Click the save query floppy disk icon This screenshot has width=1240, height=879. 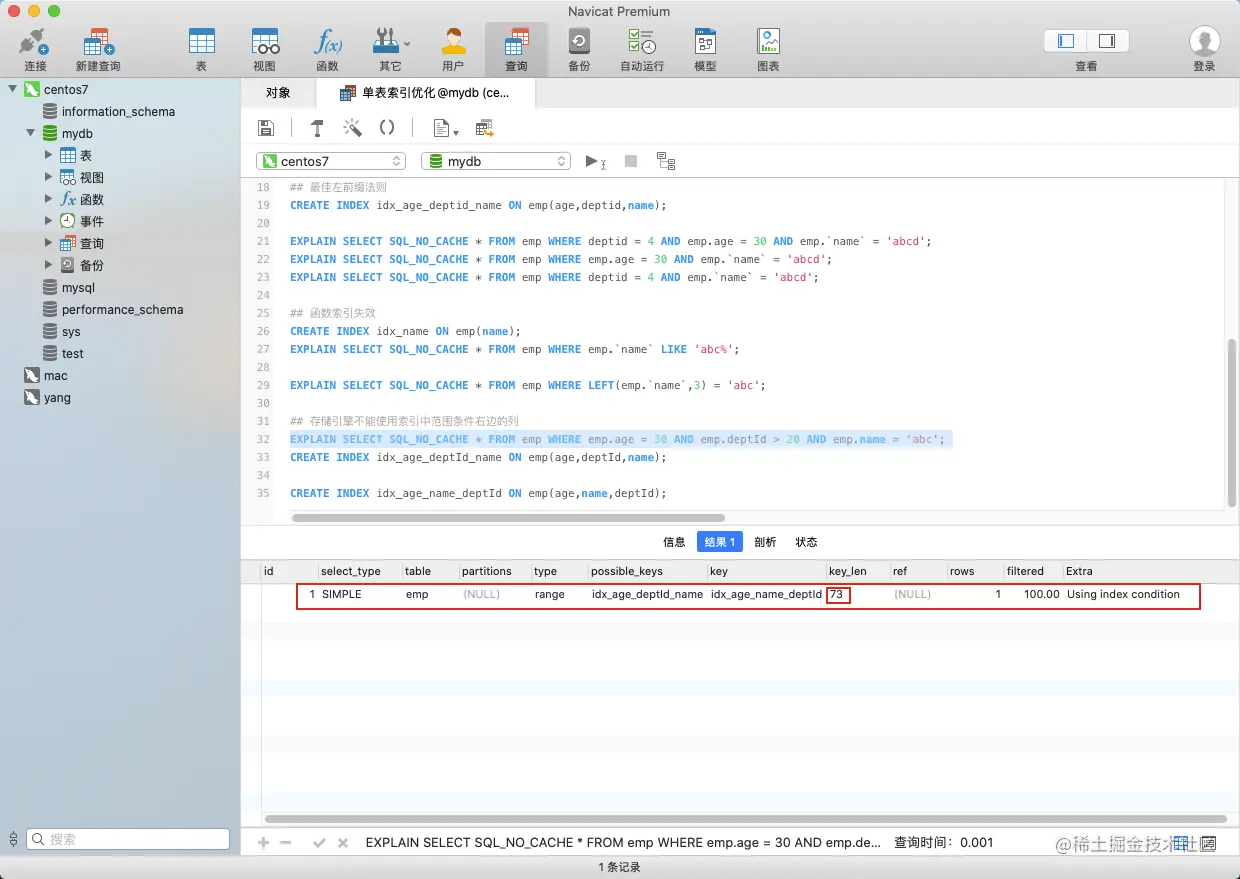coord(266,128)
